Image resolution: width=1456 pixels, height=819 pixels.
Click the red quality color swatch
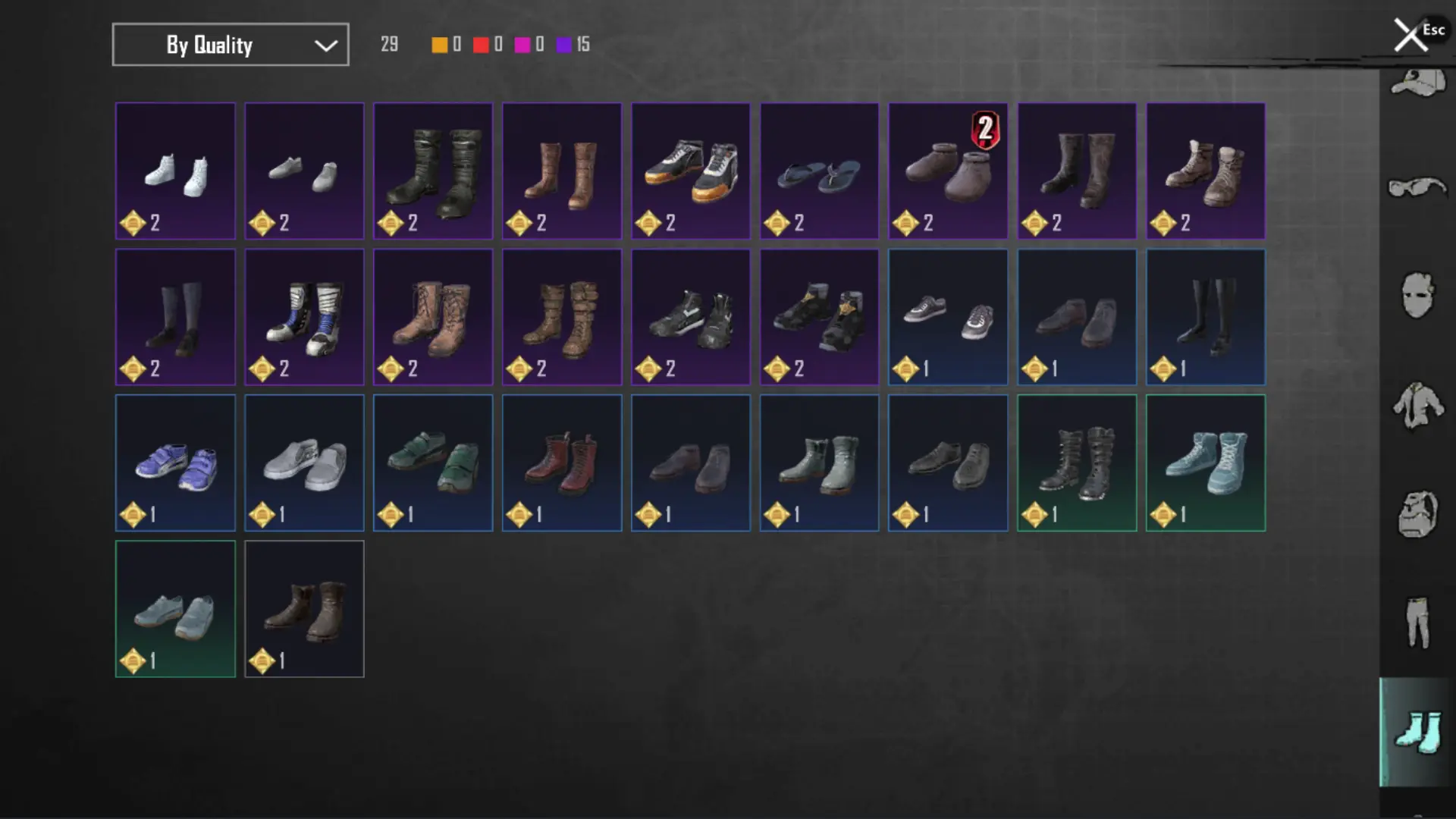pos(481,45)
